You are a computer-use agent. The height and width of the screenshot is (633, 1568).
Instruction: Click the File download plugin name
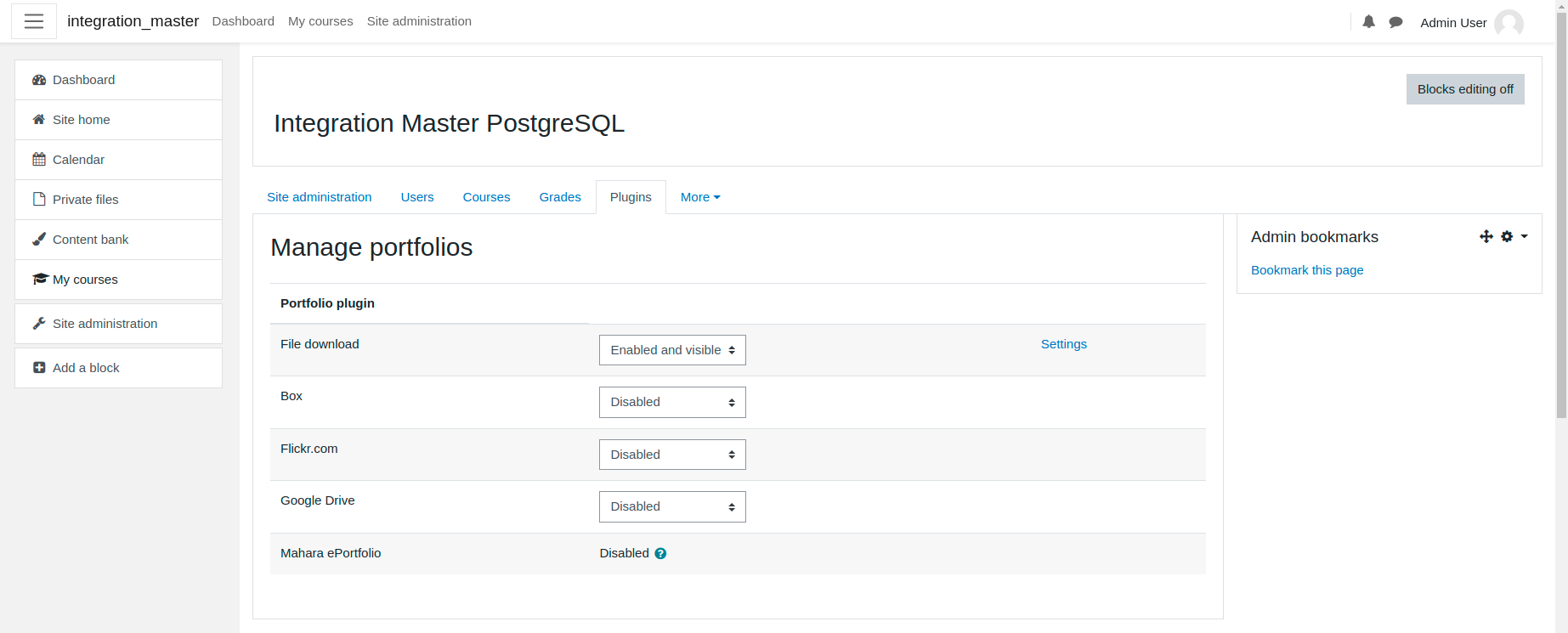320,344
